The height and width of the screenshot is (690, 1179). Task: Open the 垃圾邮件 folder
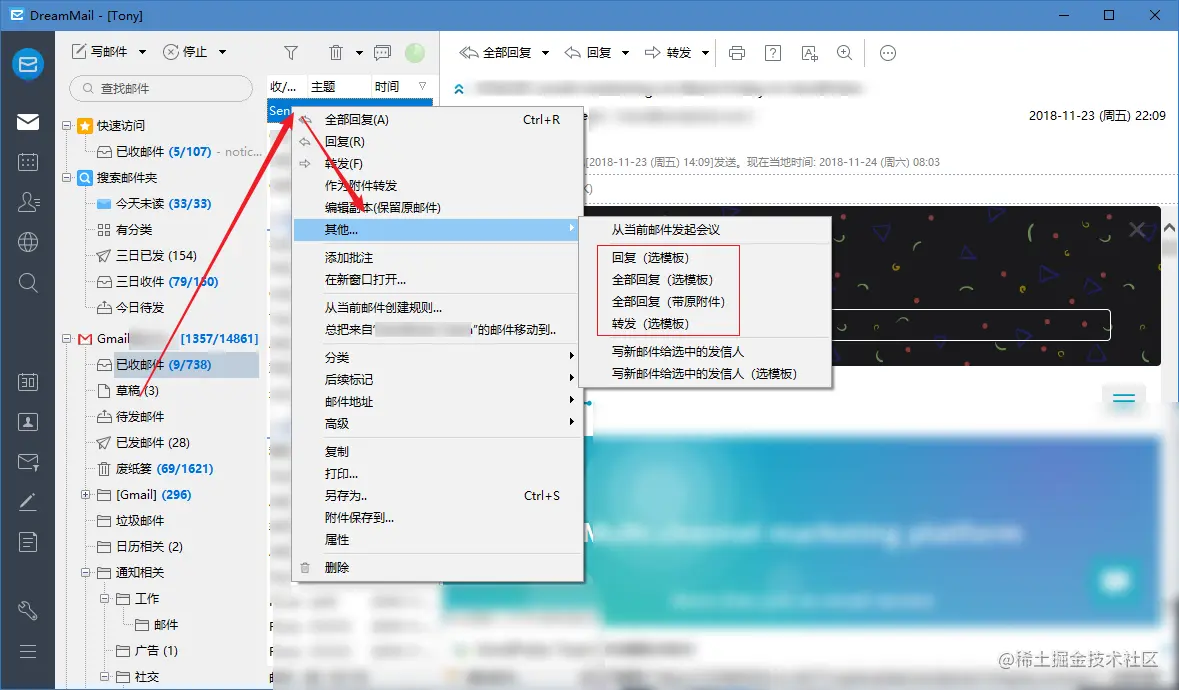coord(132,521)
